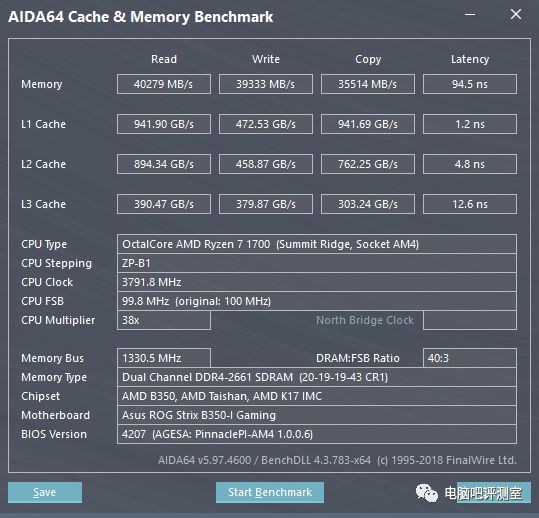Click the Memory Latency 94.5 ns field

tap(470, 84)
